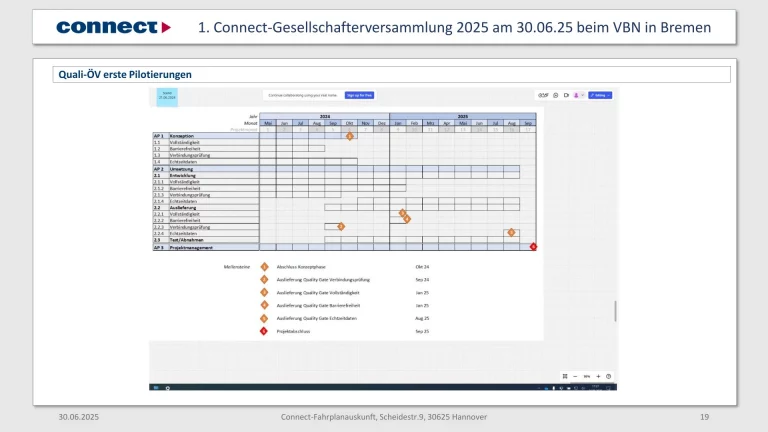Click the red legend diamond beside Projektabschluss
The height and width of the screenshot is (432, 768).
click(264, 331)
